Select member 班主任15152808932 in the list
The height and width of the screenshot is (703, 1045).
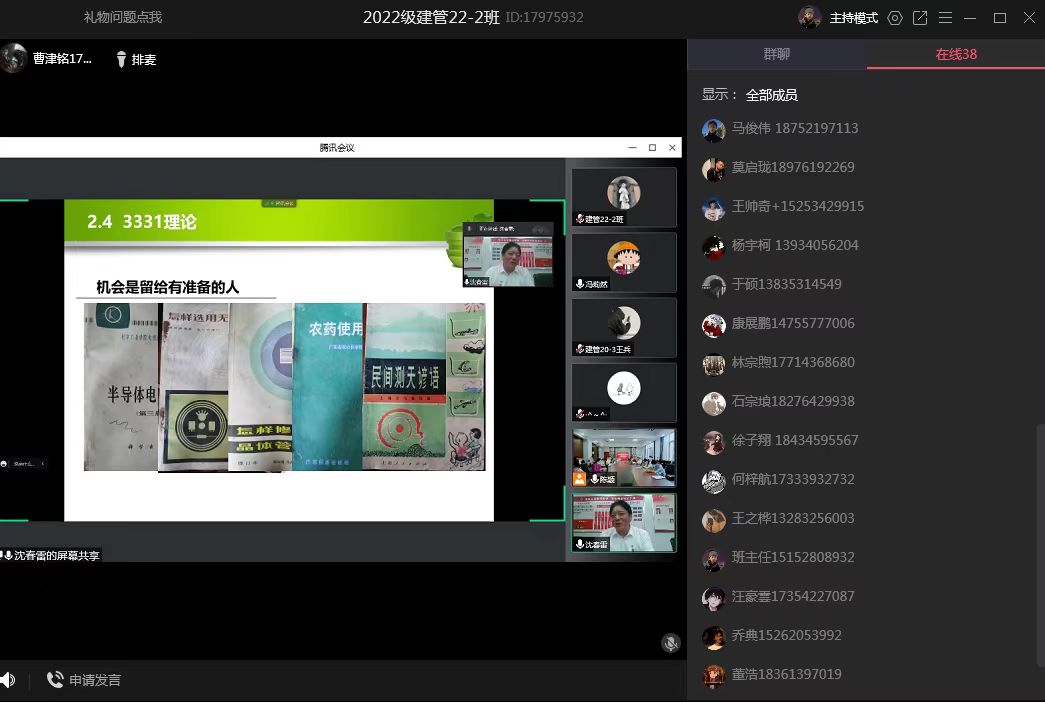pyautogui.click(x=792, y=558)
